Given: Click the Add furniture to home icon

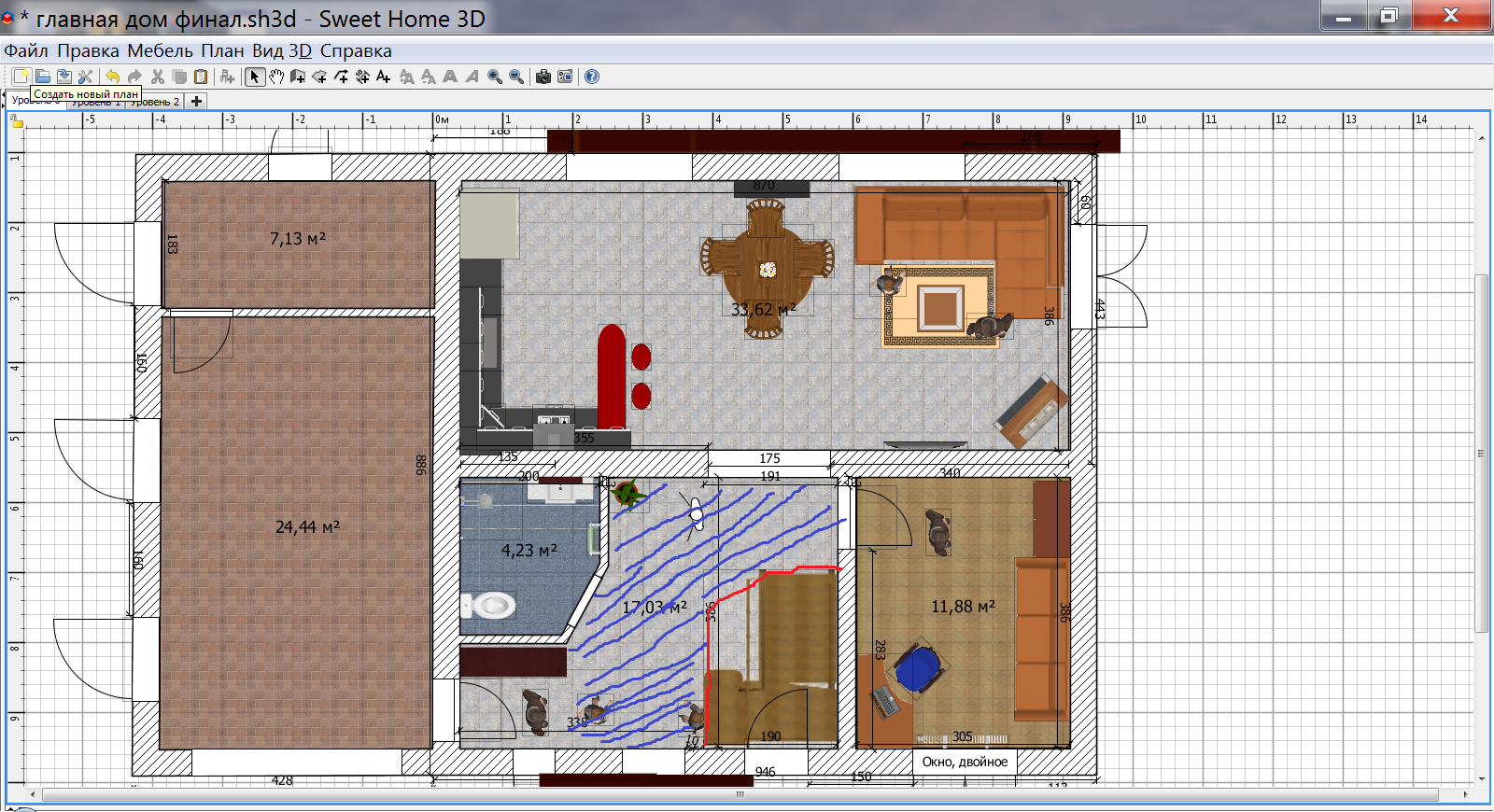Looking at the screenshot, I should click(x=227, y=77).
